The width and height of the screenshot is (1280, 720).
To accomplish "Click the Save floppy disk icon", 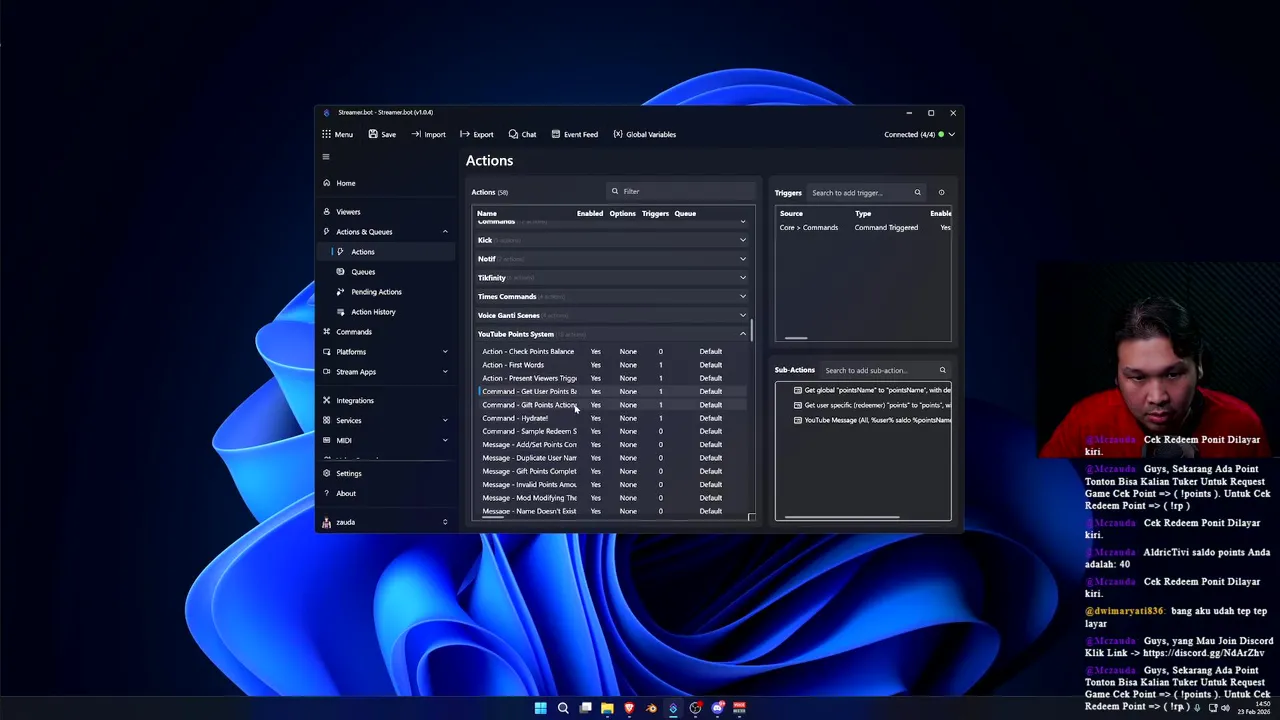I will pos(373,134).
